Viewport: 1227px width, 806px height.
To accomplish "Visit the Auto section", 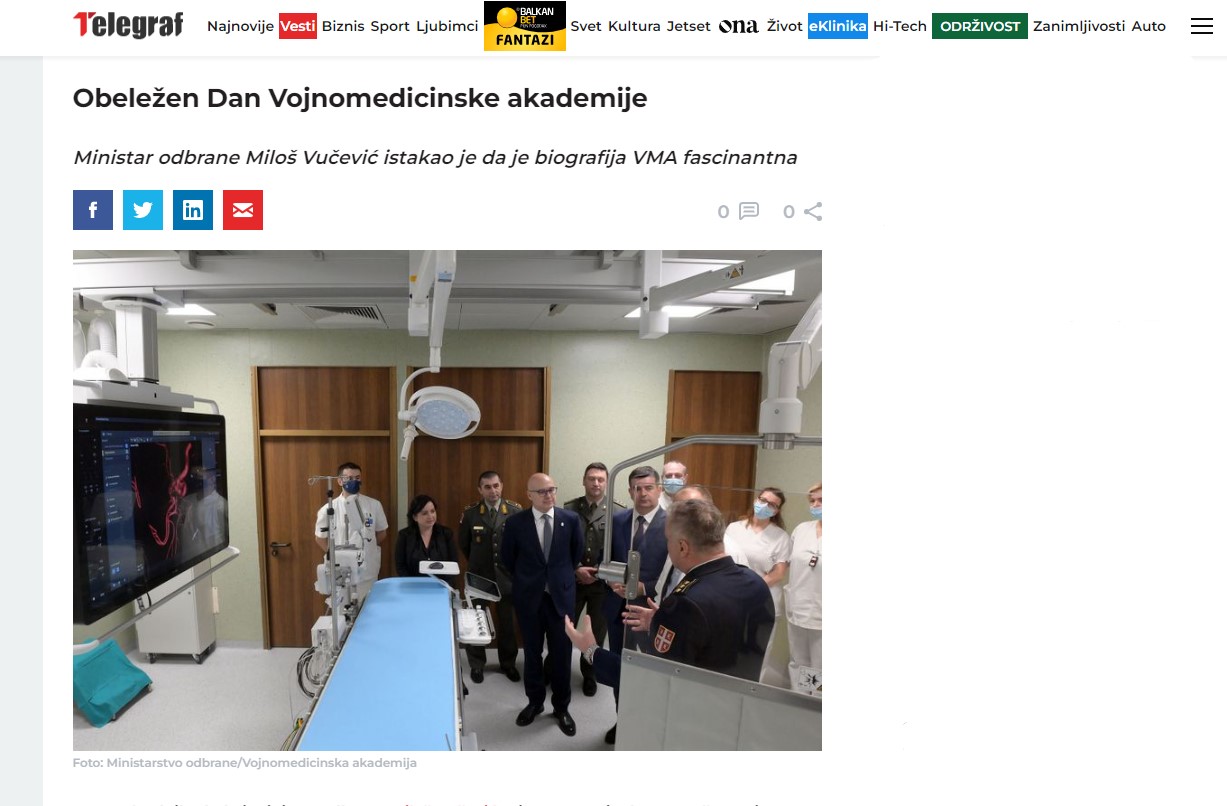I will pyautogui.click(x=1149, y=27).
